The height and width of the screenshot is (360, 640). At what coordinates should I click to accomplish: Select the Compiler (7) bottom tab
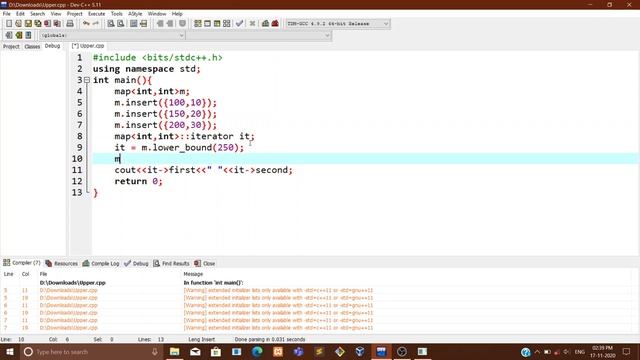click(x=22, y=263)
